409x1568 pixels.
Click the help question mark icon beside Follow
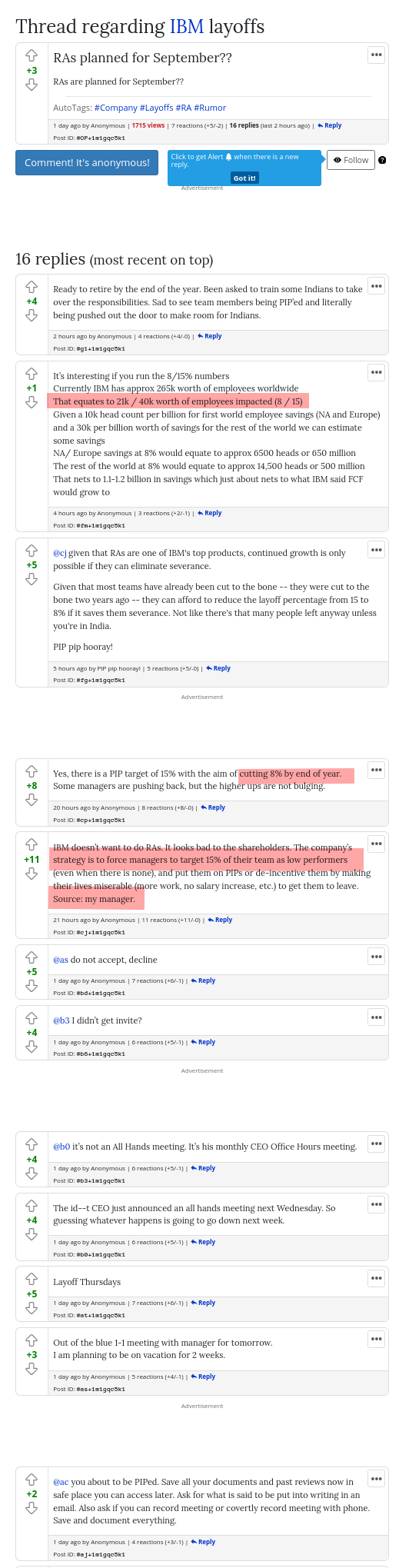(x=382, y=160)
